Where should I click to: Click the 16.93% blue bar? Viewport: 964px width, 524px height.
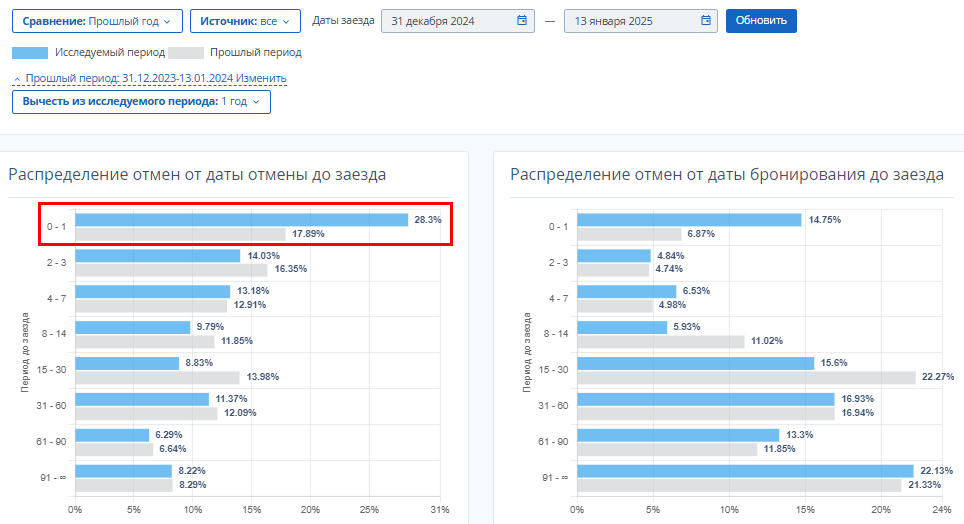click(706, 399)
